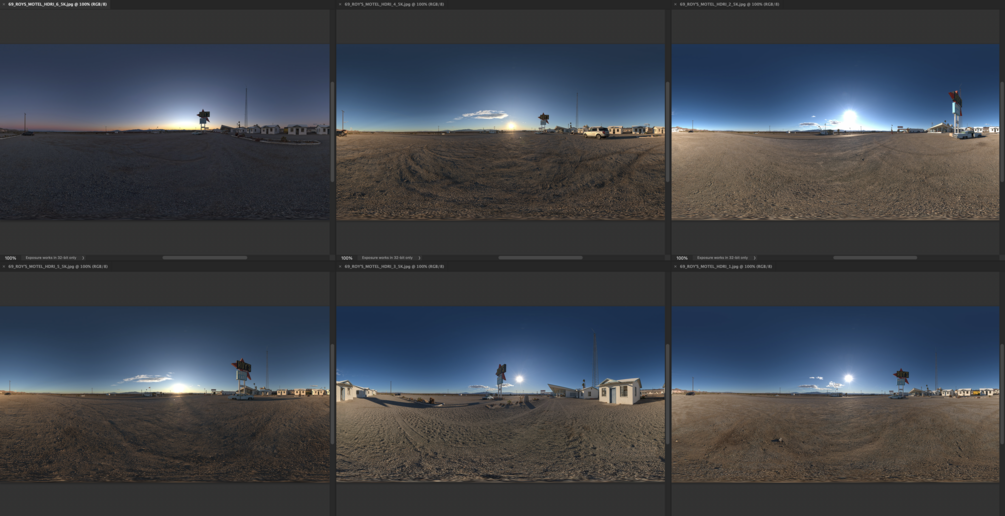This screenshot has height=516, width=1005.
Task: Click the desert panorama in HDRI_1 window
Action: click(835, 394)
